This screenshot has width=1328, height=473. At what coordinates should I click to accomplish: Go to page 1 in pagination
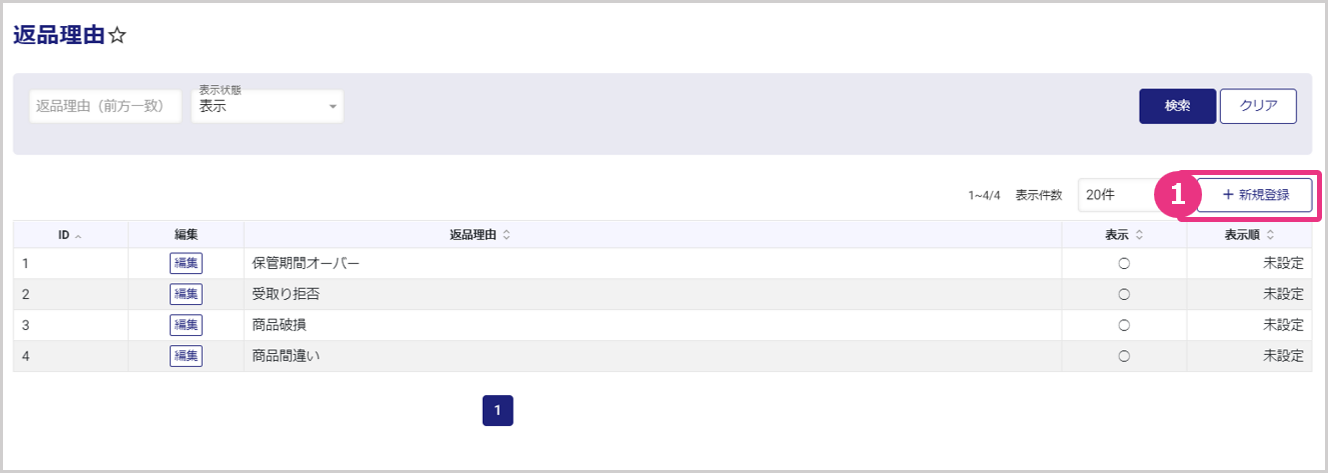497,410
